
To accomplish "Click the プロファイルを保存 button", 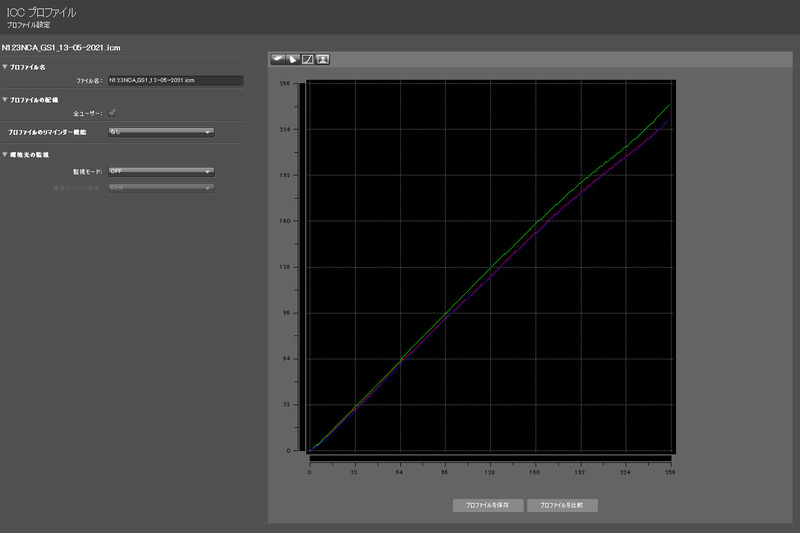I will (x=488, y=505).
